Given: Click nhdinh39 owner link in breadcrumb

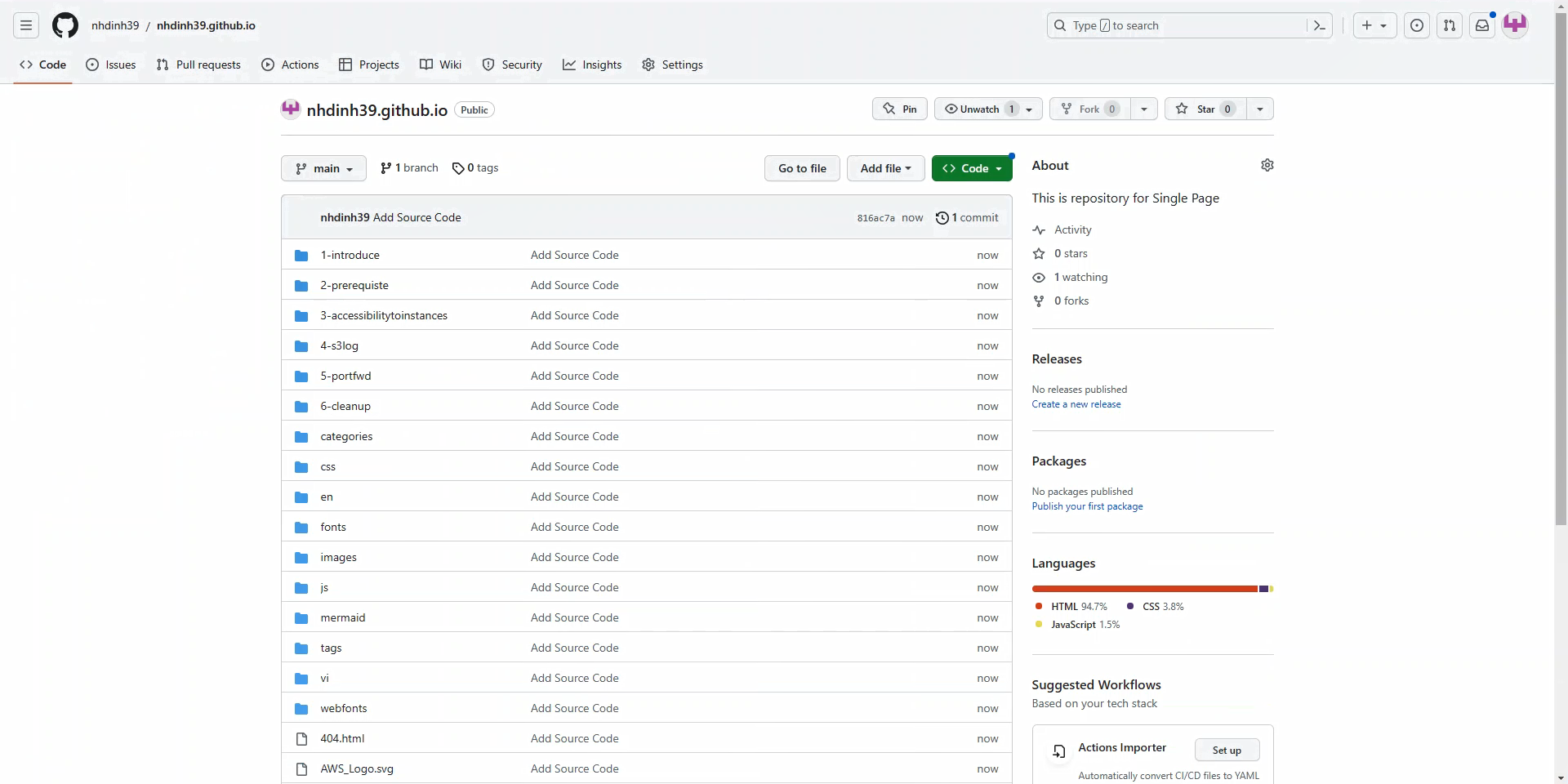Looking at the screenshot, I should click(115, 25).
